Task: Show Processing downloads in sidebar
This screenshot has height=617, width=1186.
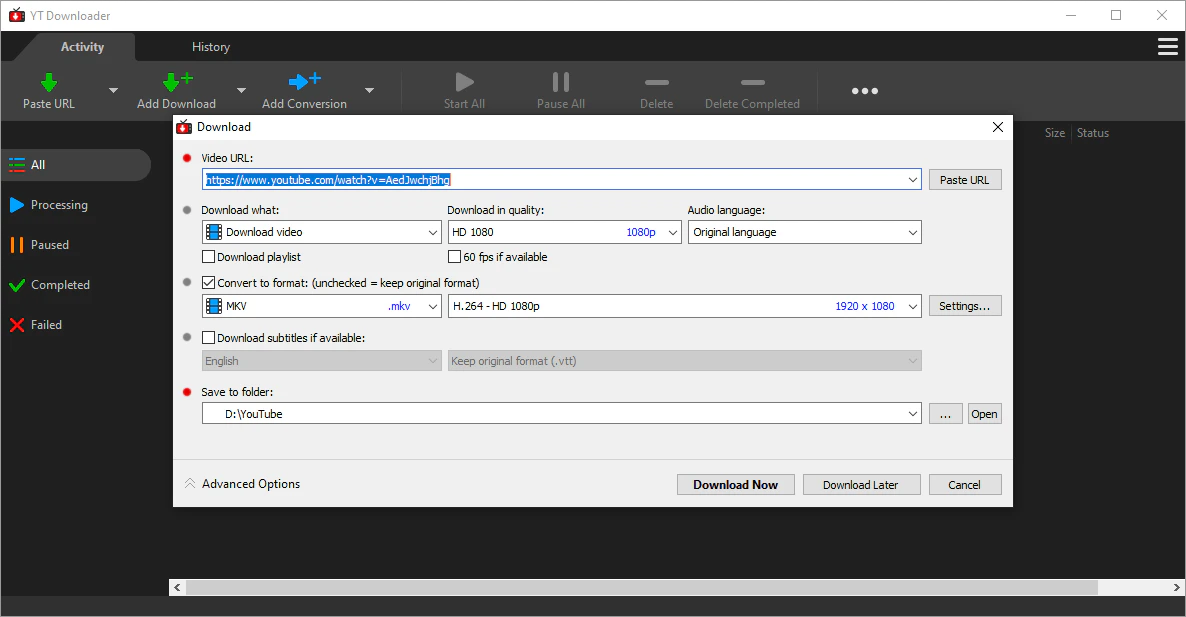Action: pos(59,205)
